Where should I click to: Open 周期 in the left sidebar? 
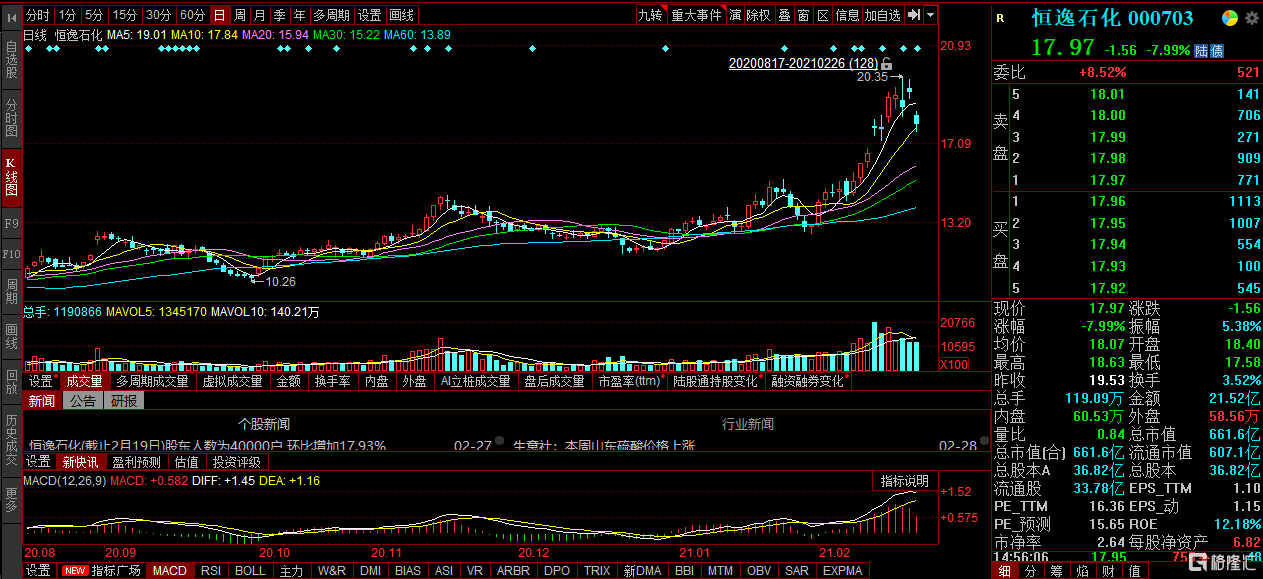click(x=11, y=291)
